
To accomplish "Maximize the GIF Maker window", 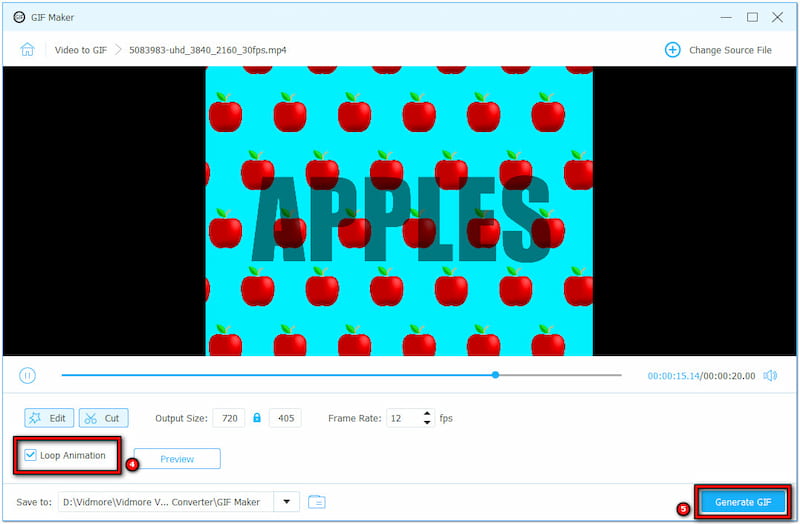I will tap(752, 17).
